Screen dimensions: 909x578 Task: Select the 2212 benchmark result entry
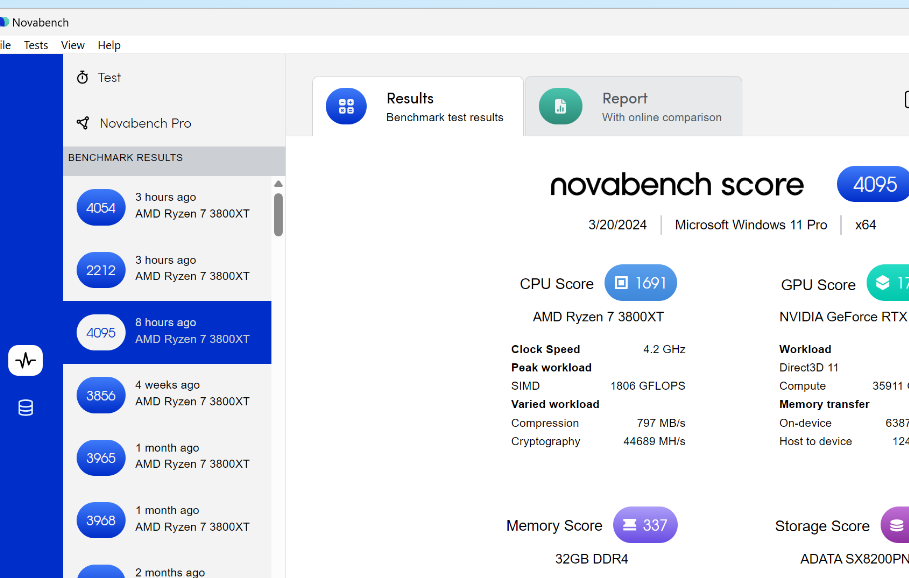(167, 269)
